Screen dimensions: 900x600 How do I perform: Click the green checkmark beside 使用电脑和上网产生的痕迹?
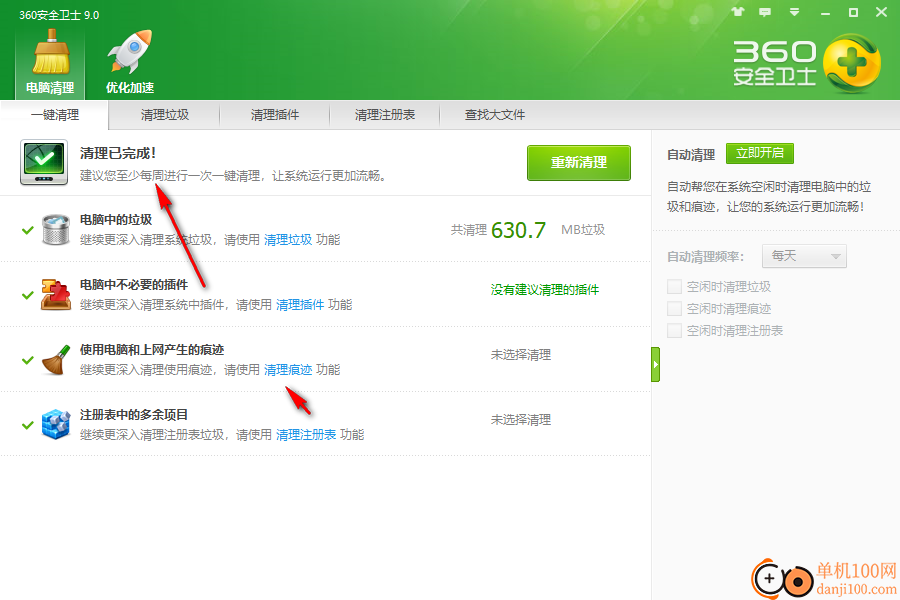(28, 360)
